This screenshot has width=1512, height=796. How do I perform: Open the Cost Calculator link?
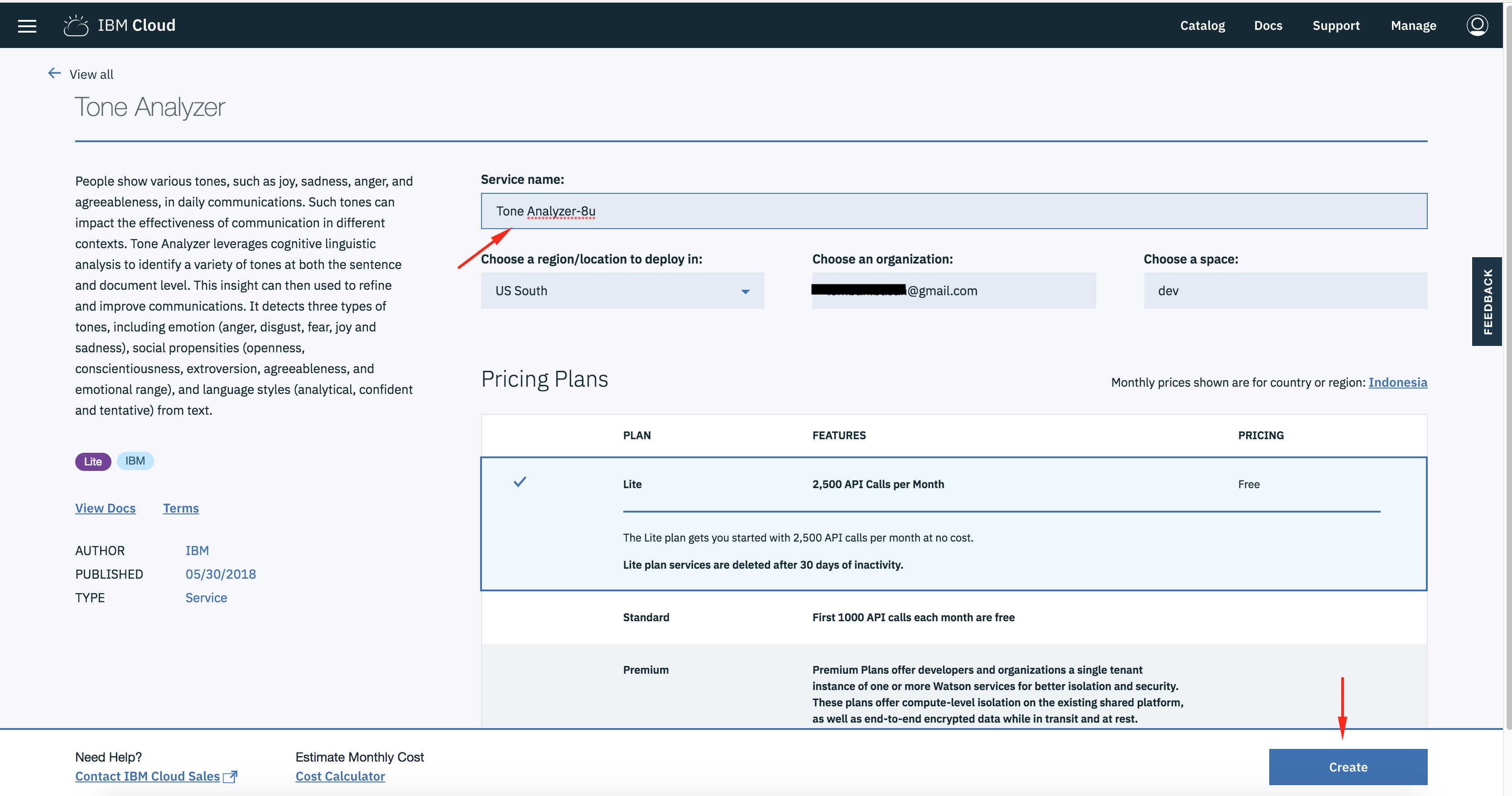click(340, 777)
